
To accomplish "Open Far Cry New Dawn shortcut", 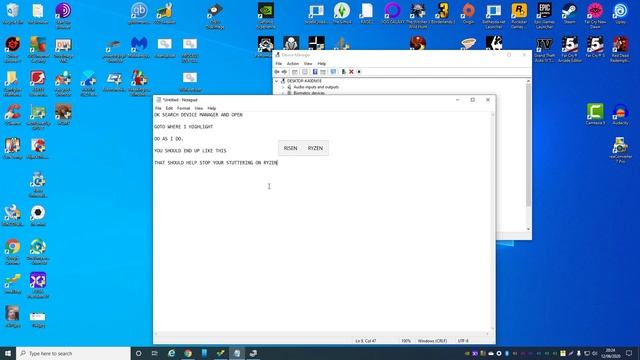I will (x=595, y=16).
